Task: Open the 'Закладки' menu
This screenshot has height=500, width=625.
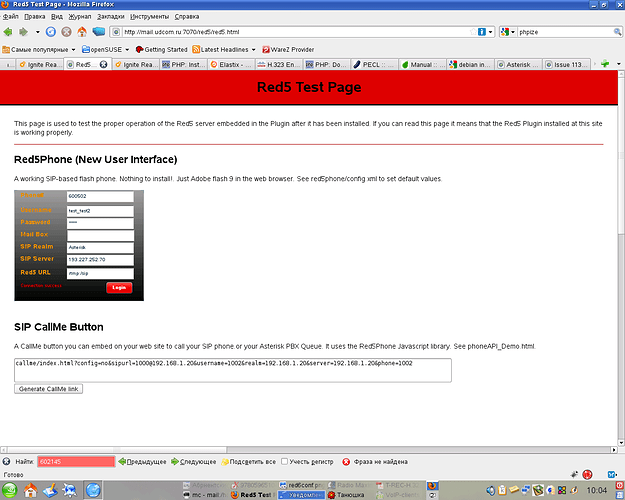Action: (111, 16)
